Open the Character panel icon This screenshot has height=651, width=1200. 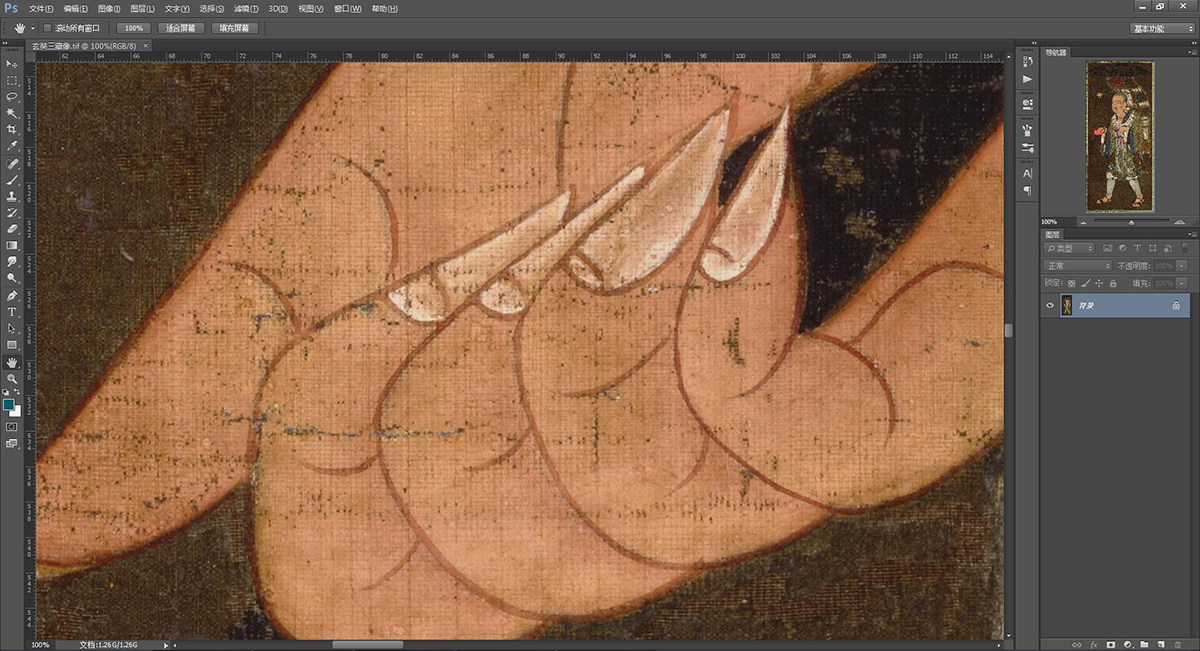[x=1028, y=173]
